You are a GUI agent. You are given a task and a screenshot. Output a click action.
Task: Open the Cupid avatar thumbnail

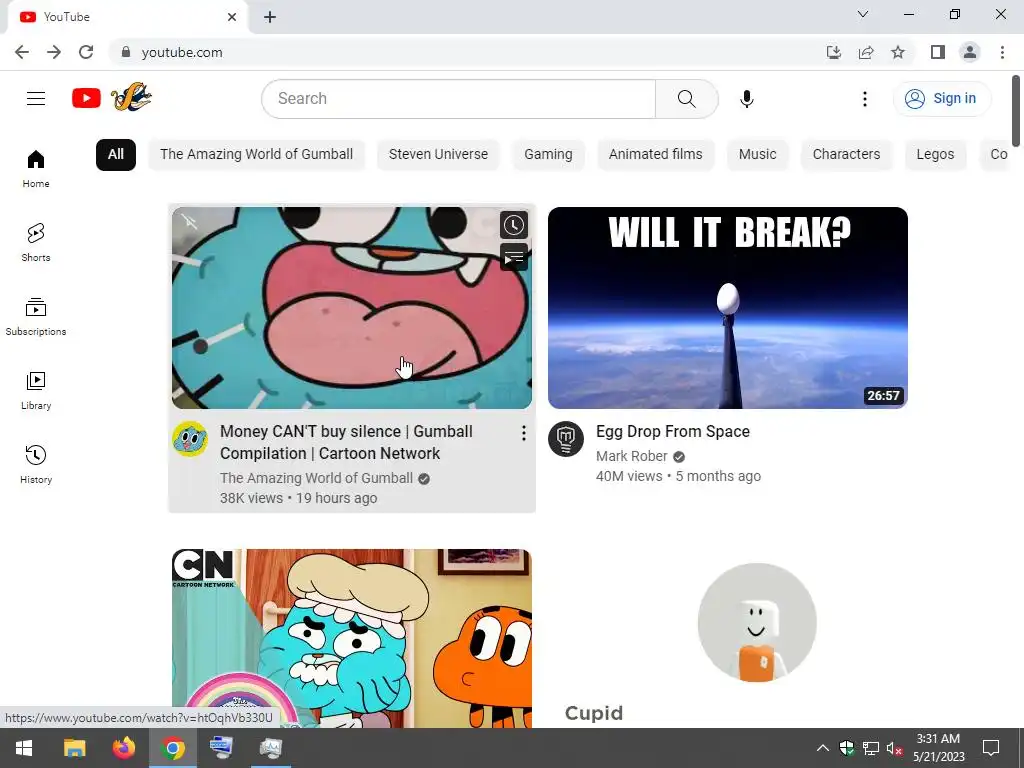tap(757, 622)
